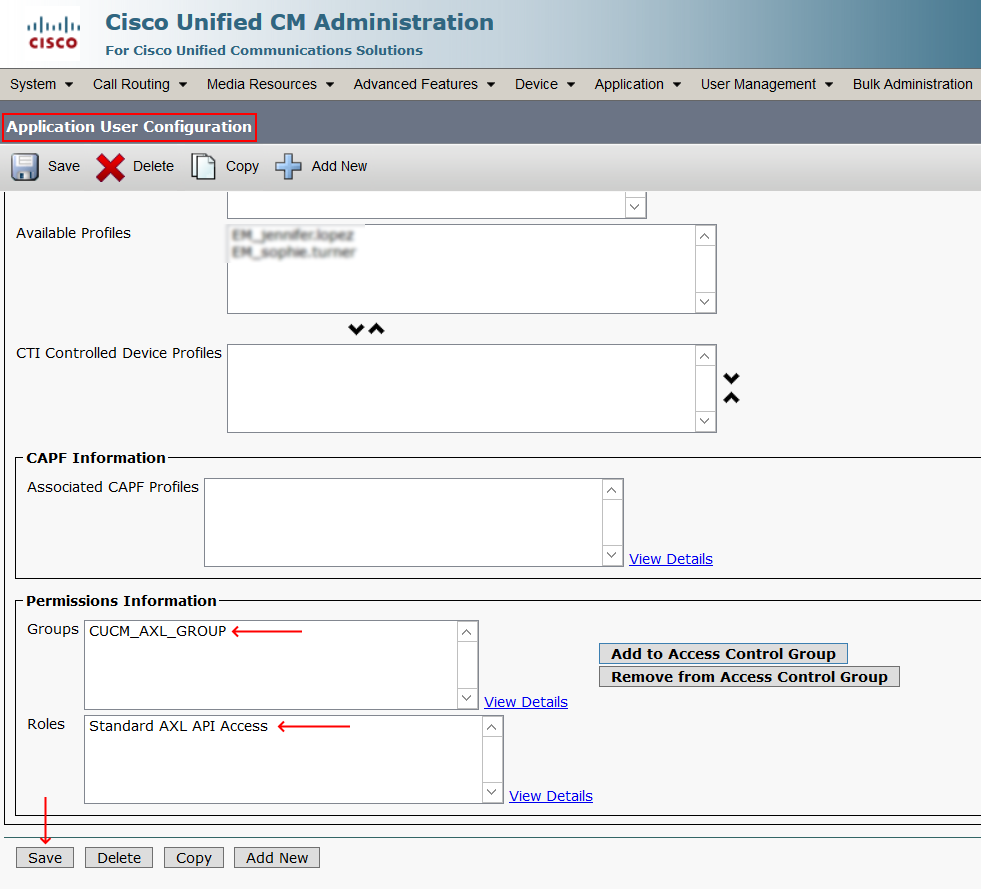The width and height of the screenshot is (981, 889).
Task: Click the Available Profiles list scrollbar down arrow
Action: point(705,302)
